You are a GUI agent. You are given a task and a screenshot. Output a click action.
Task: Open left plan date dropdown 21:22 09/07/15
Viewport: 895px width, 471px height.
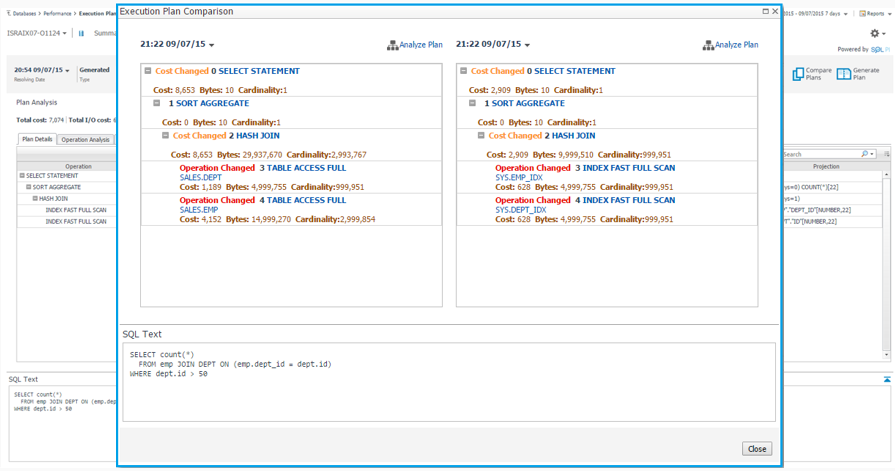point(177,45)
